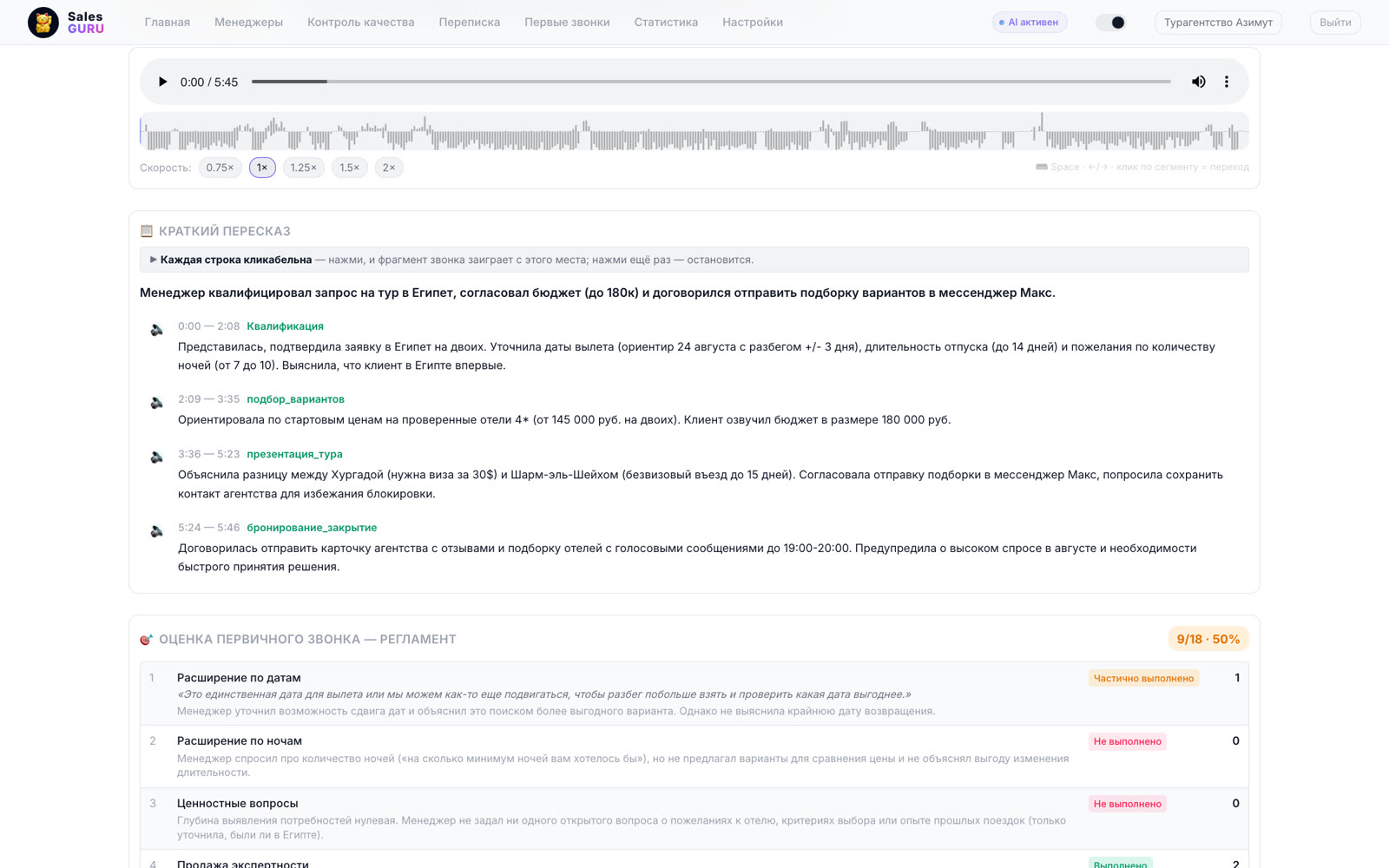Open Настройки in the top nav
1389x868 pixels.
pyautogui.click(x=753, y=23)
